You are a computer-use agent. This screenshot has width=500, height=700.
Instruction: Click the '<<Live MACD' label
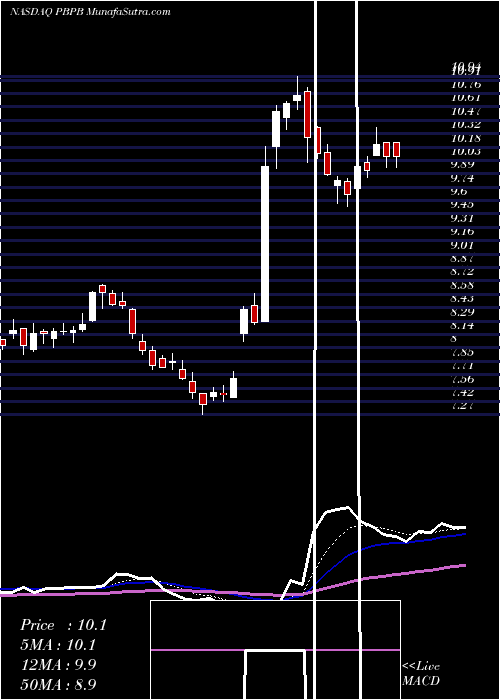(x=421, y=674)
